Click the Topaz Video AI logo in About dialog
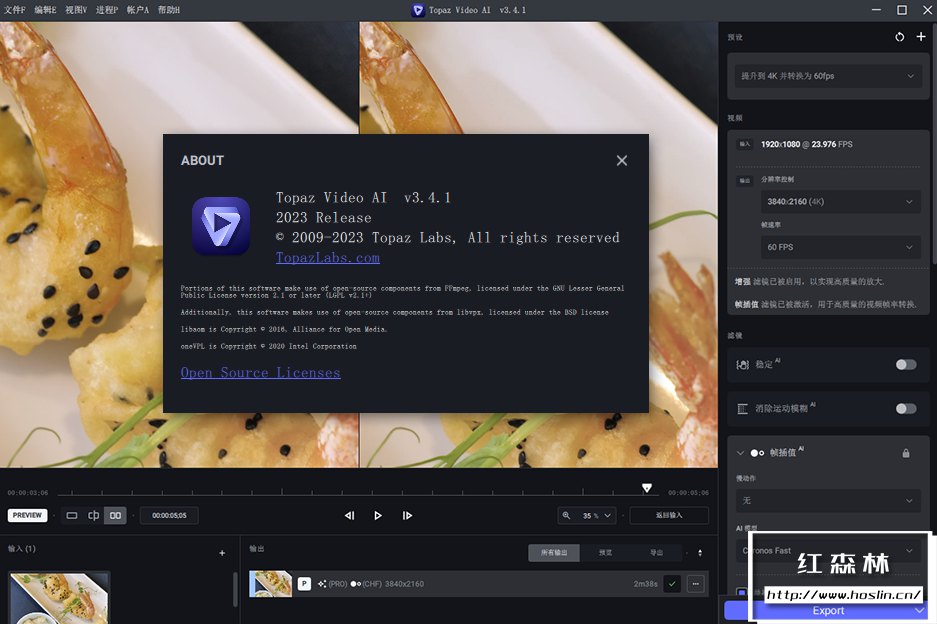The width and height of the screenshot is (937, 624). [x=221, y=226]
